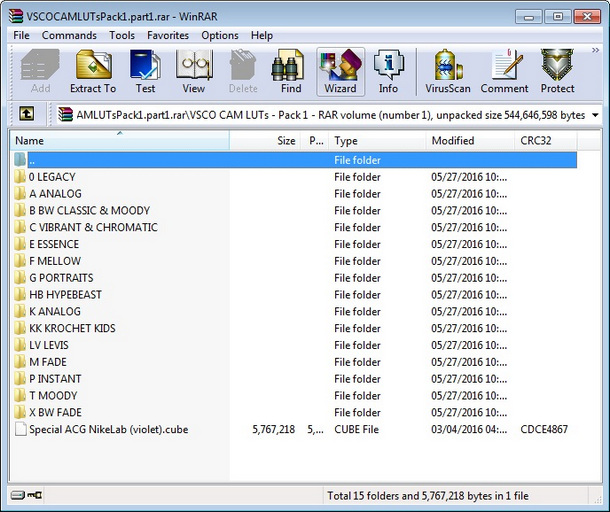Select the HB HYPEBEAST folder icon

coord(20,295)
